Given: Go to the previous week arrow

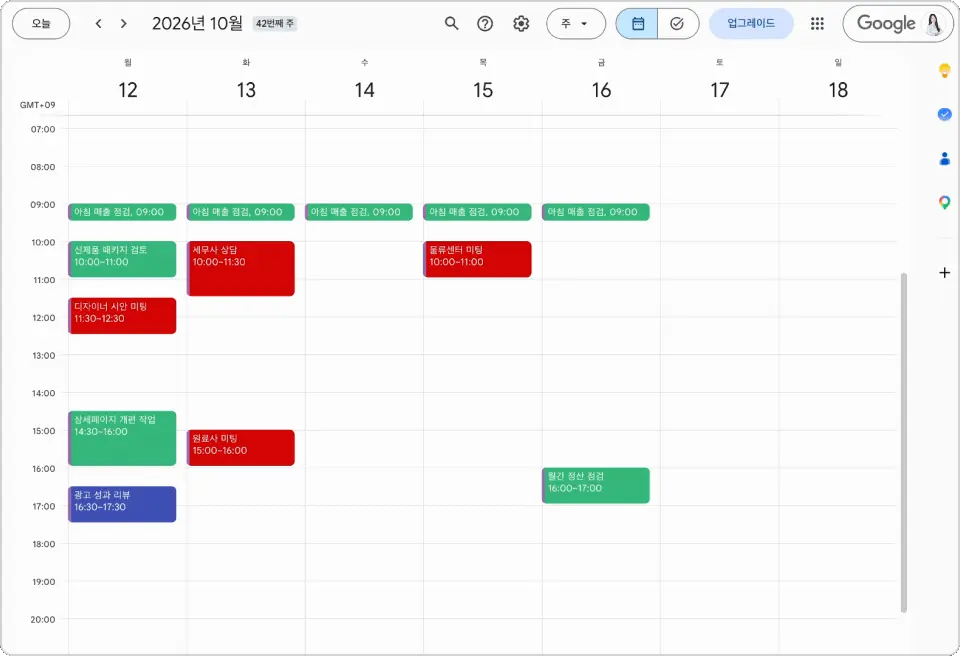Looking at the screenshot, I should point(99,24).
